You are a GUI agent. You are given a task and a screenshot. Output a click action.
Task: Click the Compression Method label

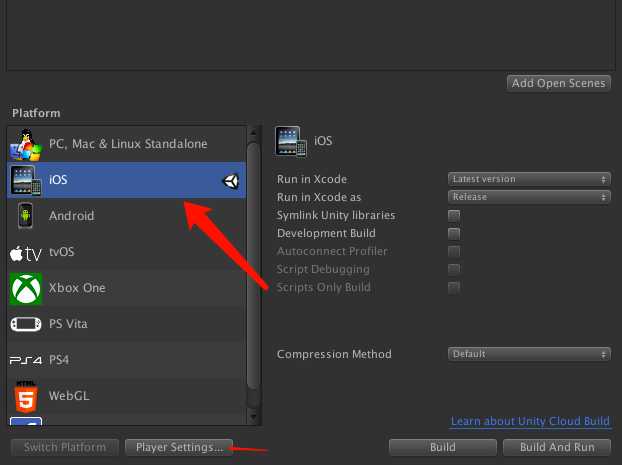coord(334,354)
